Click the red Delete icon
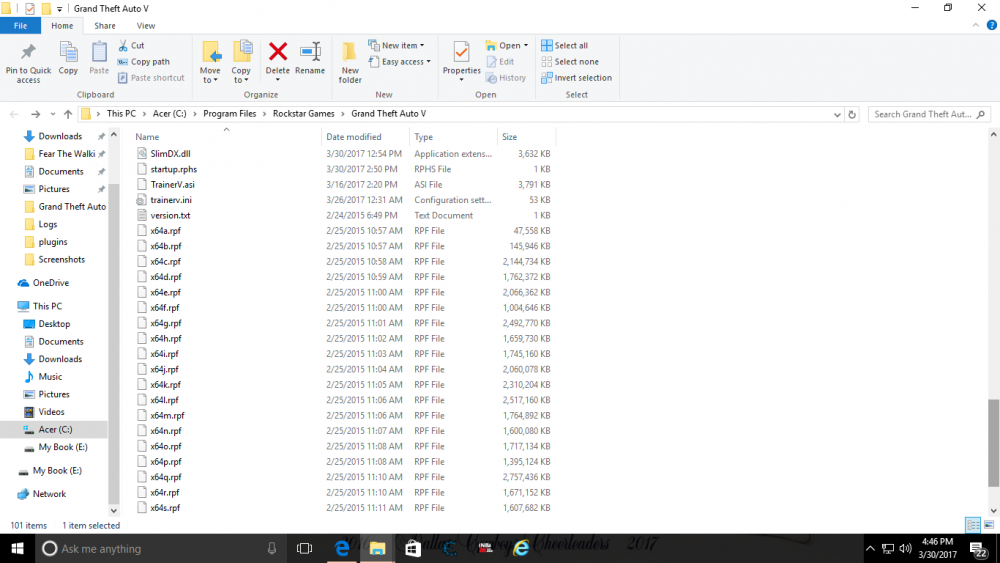 pyautogui.click(x=278, y=51)
